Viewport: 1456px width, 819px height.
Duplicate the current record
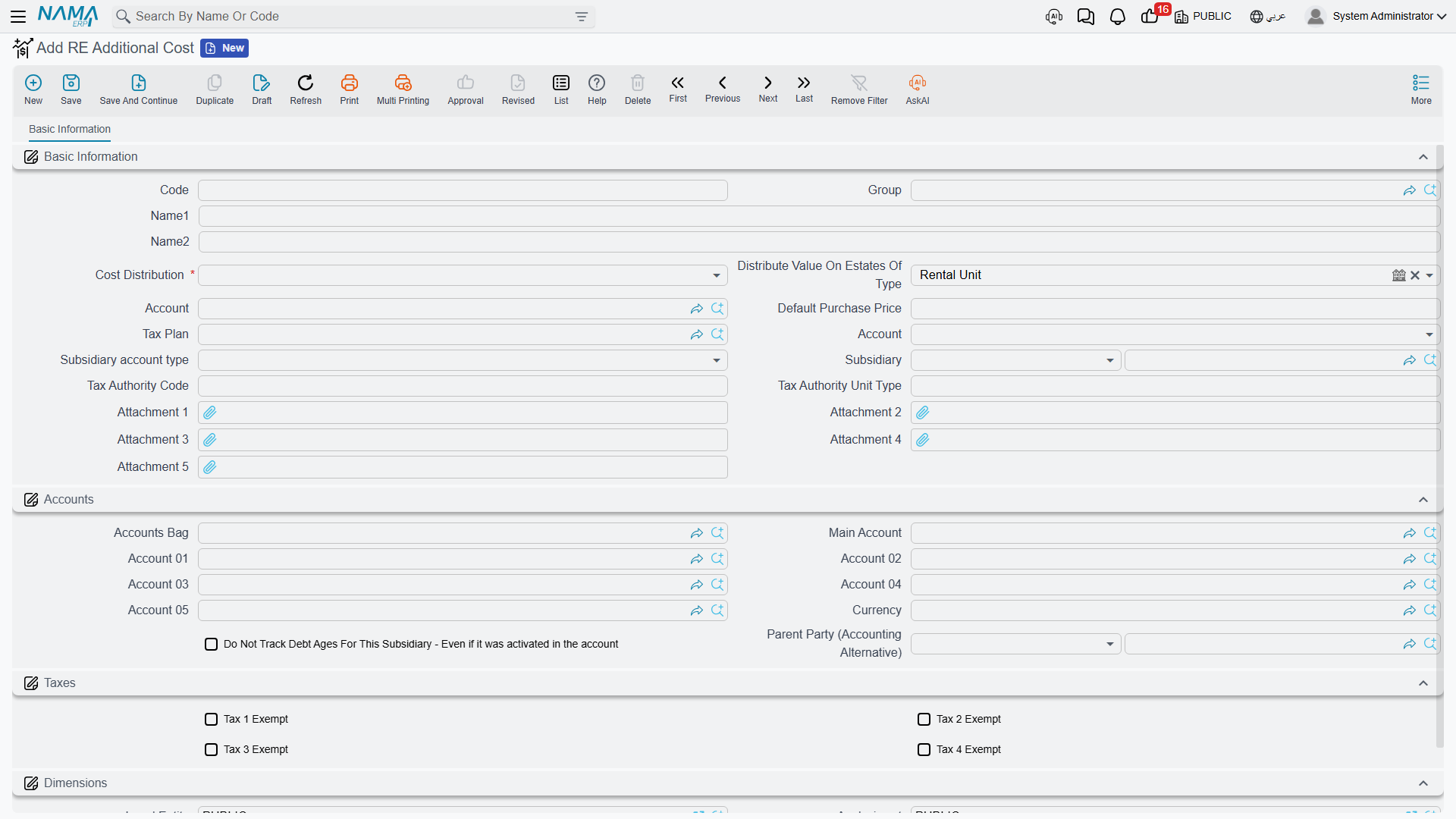(215, 89)
